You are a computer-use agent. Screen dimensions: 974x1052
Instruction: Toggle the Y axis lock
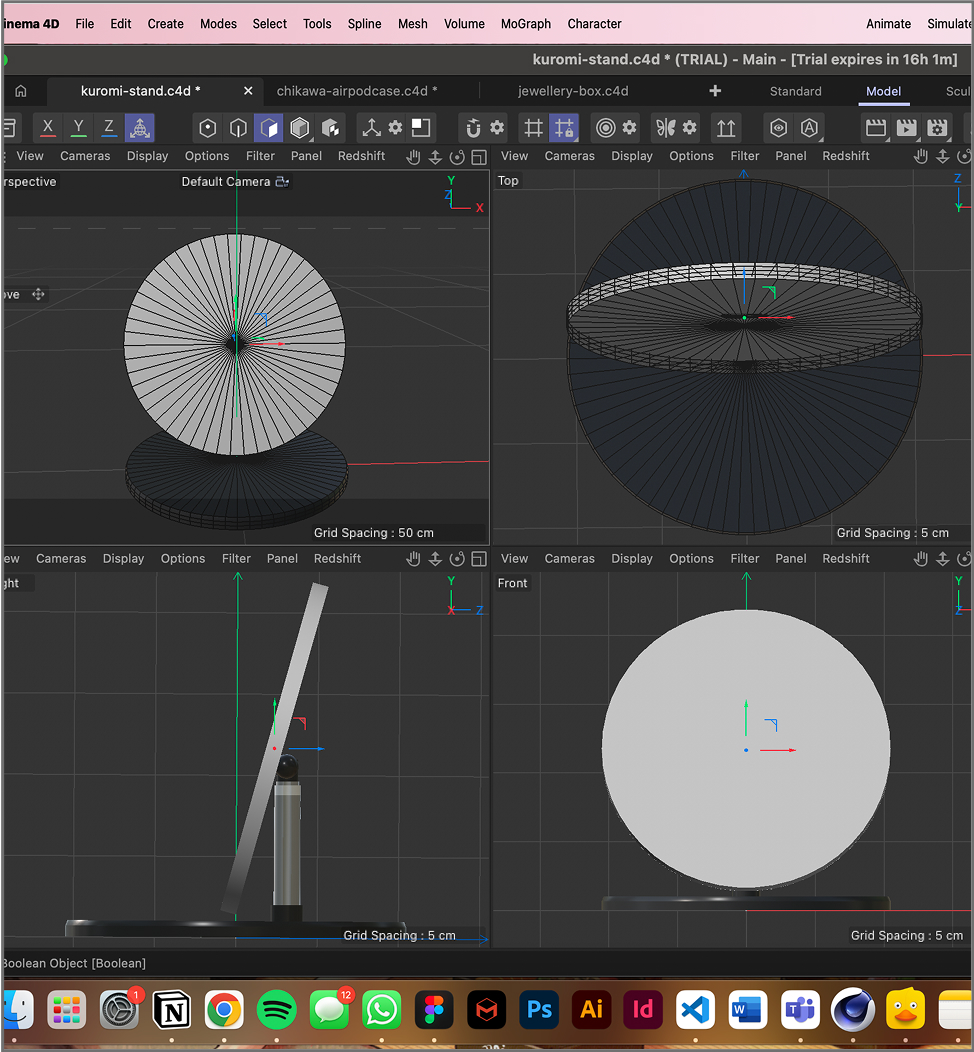[78, 128]
